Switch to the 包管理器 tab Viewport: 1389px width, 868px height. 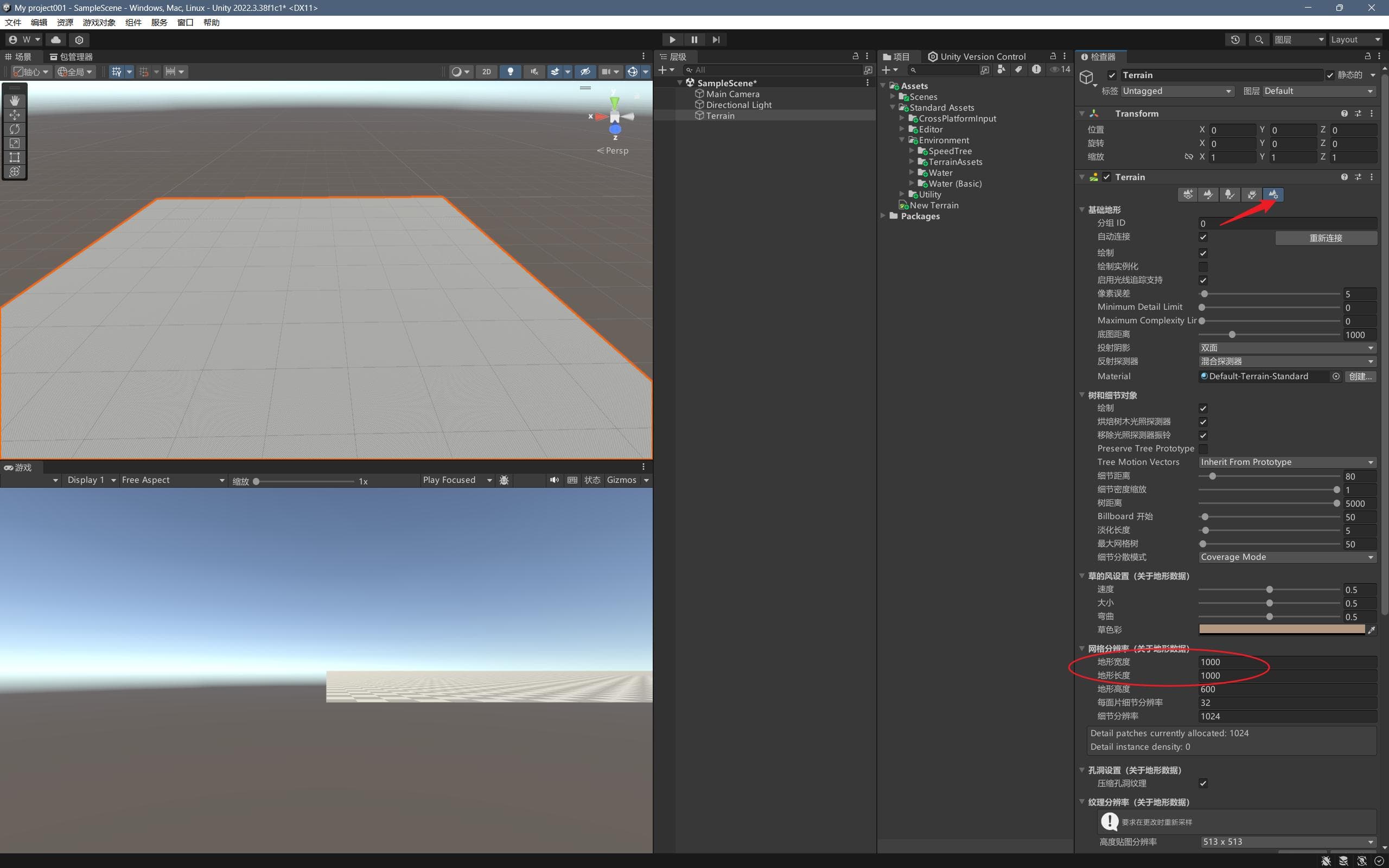pyautogui.click(x=71, y=56)
